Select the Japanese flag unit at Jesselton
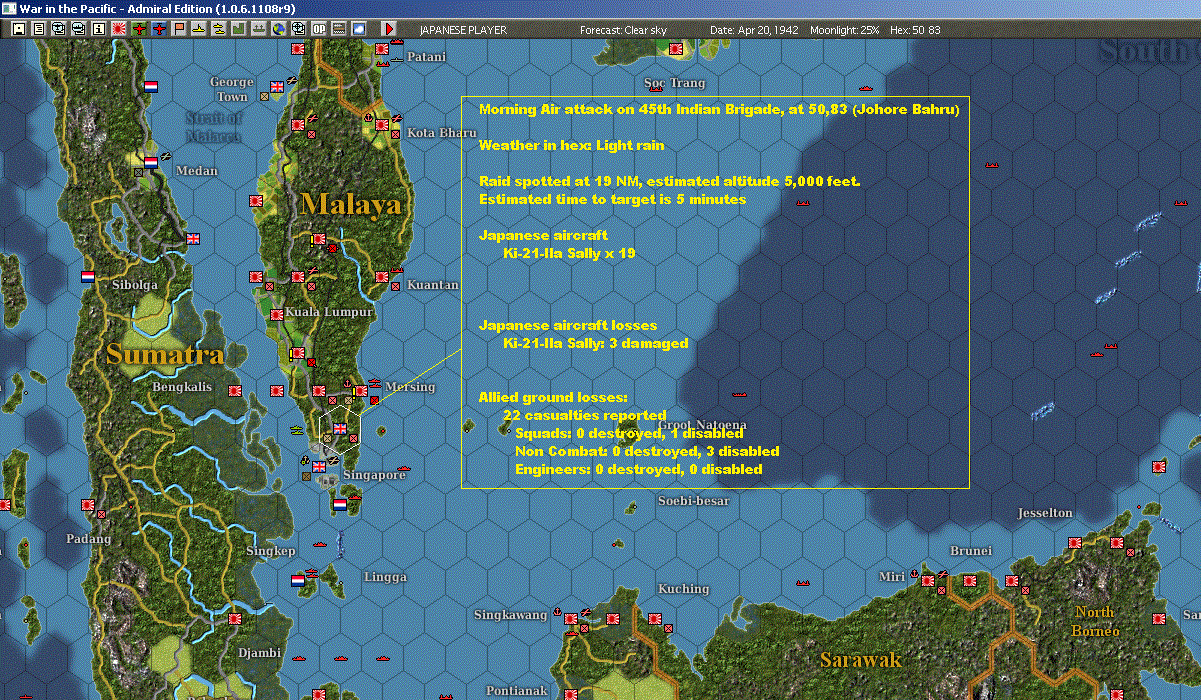The width and height of the screenshot is (1201, 700). pos(1075,542)
